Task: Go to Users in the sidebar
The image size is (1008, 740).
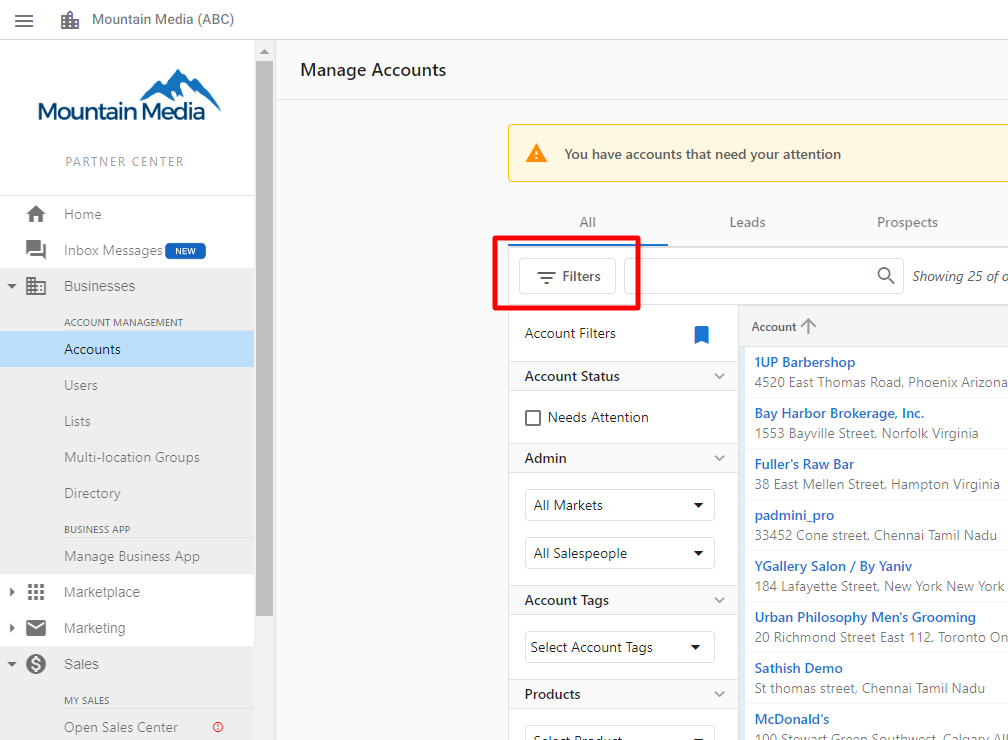Action: (127, 385)
